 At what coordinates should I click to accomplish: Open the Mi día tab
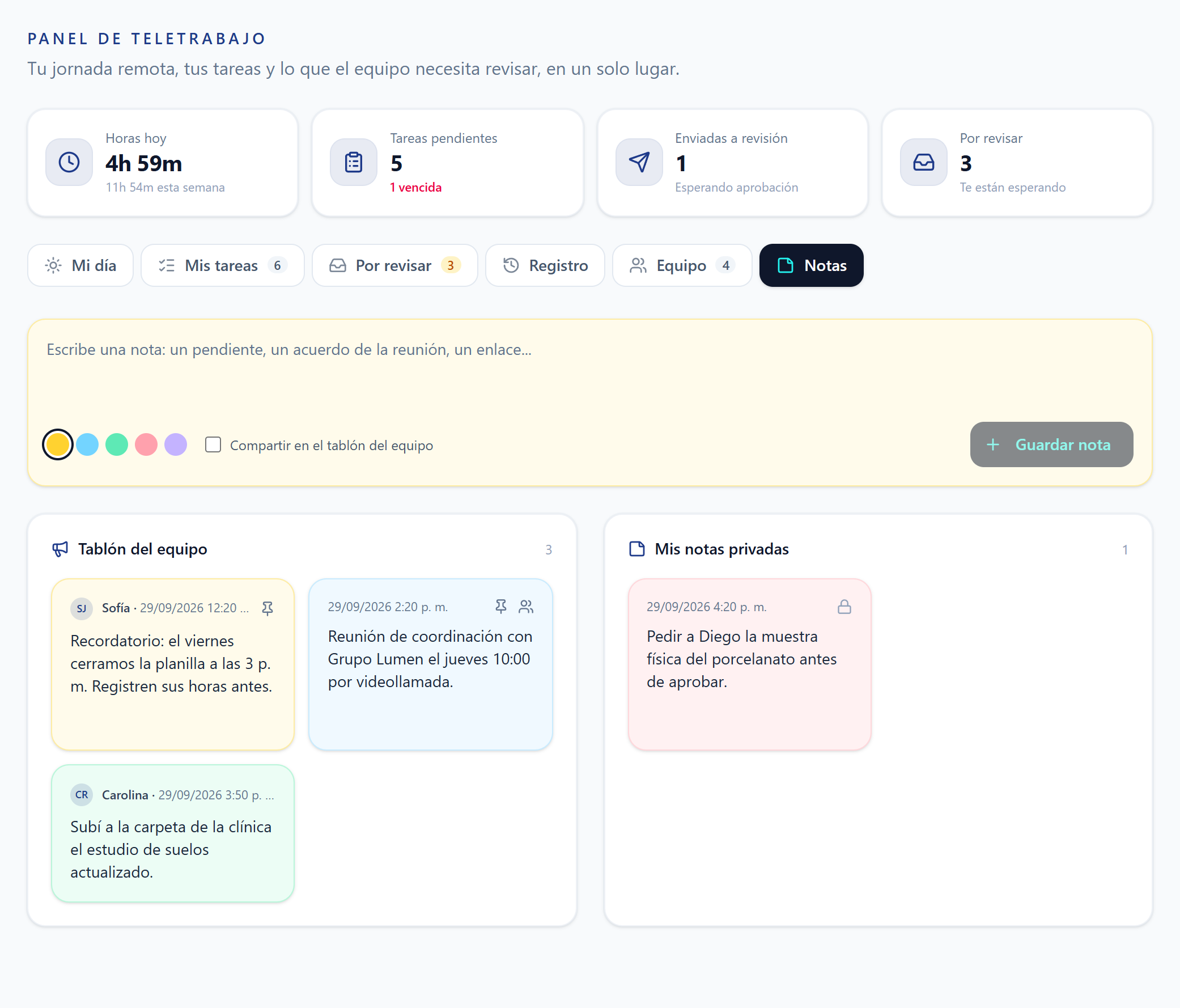tap(80, 265)
